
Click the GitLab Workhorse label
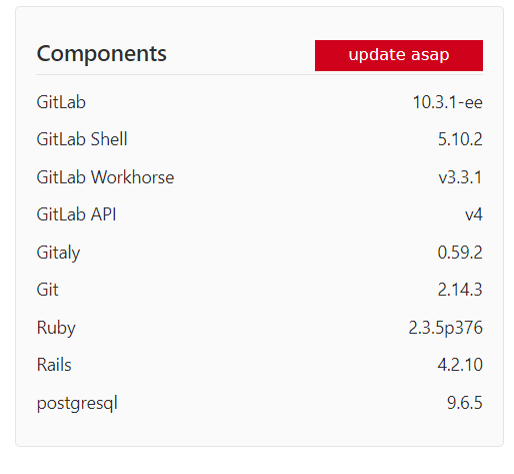pyautogui.click(x=105, y=177)
